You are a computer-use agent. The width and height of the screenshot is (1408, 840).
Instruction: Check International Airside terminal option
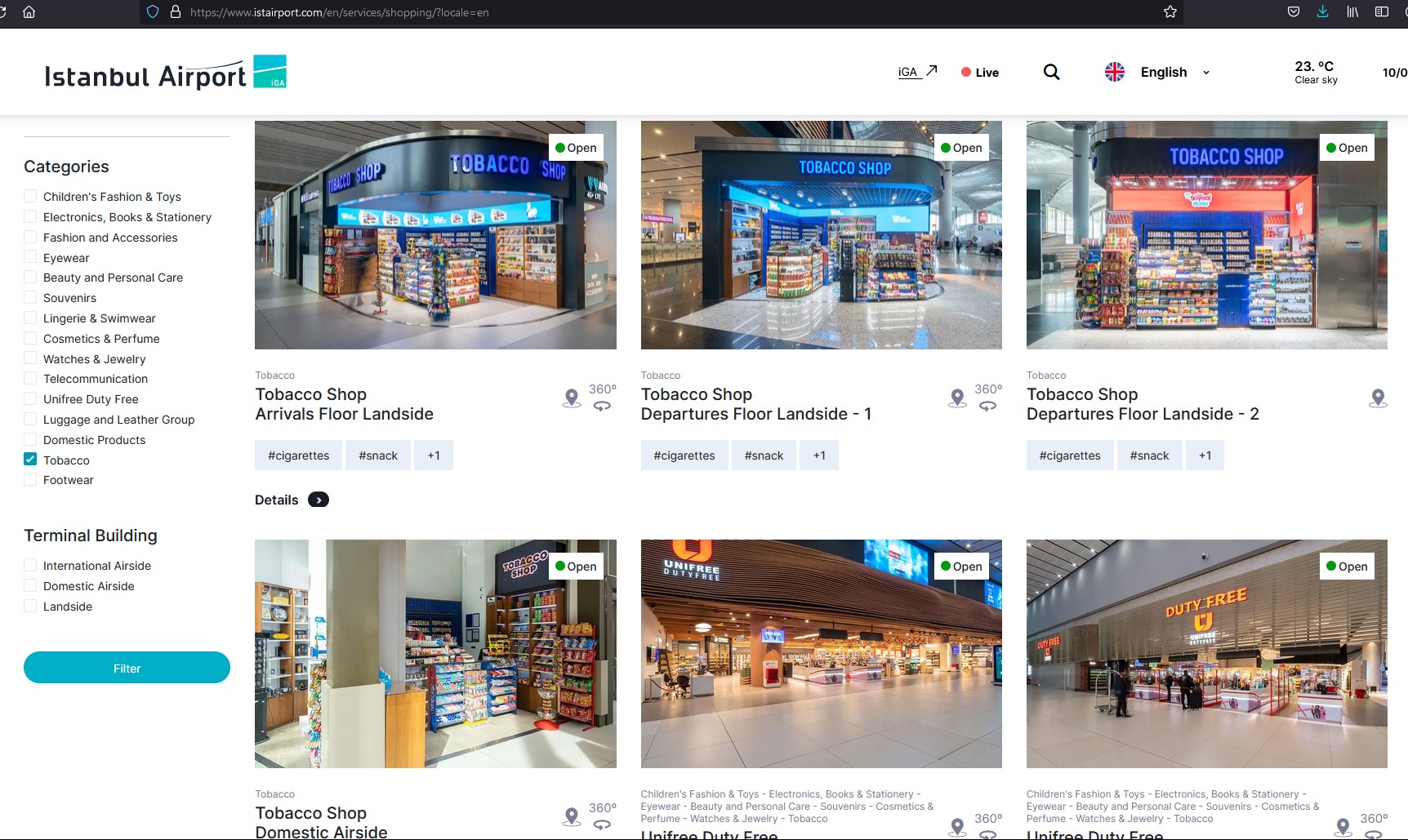click(x=30, y=565)
